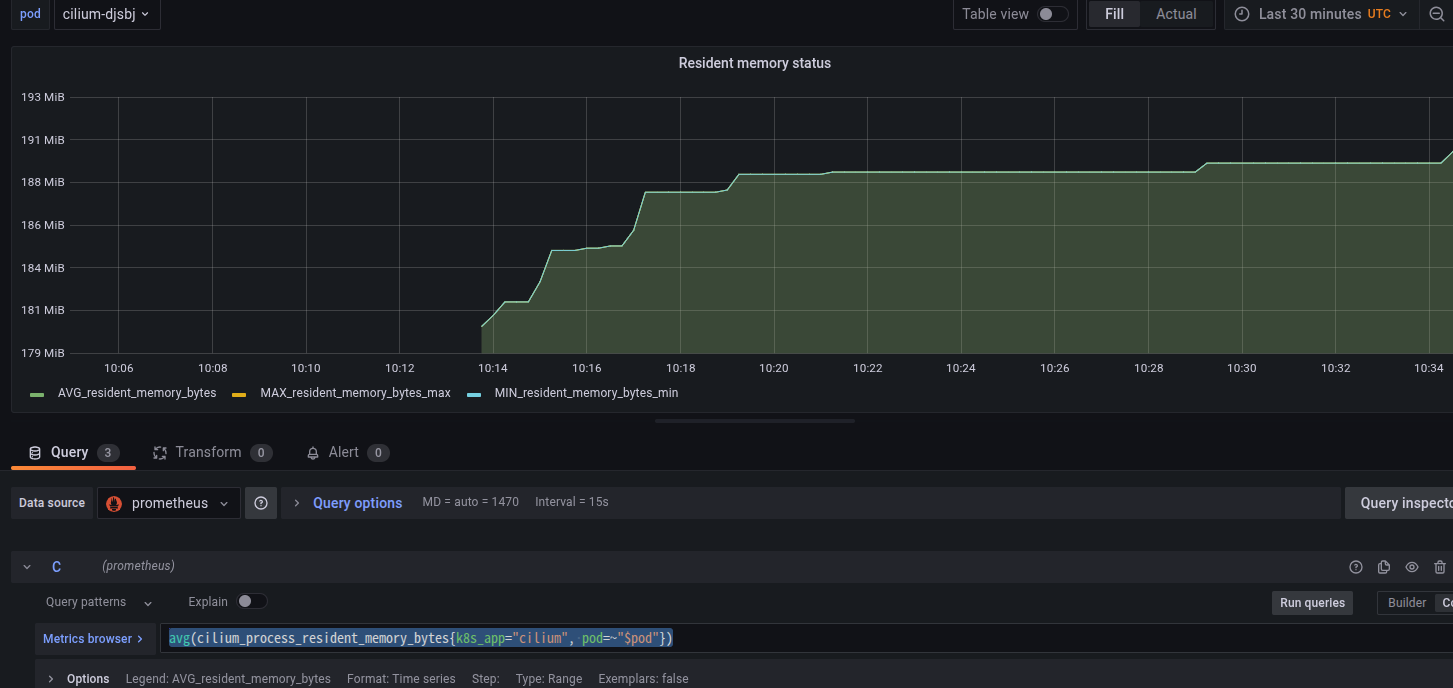Toggle the Explain switch
The width and height of the screenshot is (1453, 688).
(252, 602)
